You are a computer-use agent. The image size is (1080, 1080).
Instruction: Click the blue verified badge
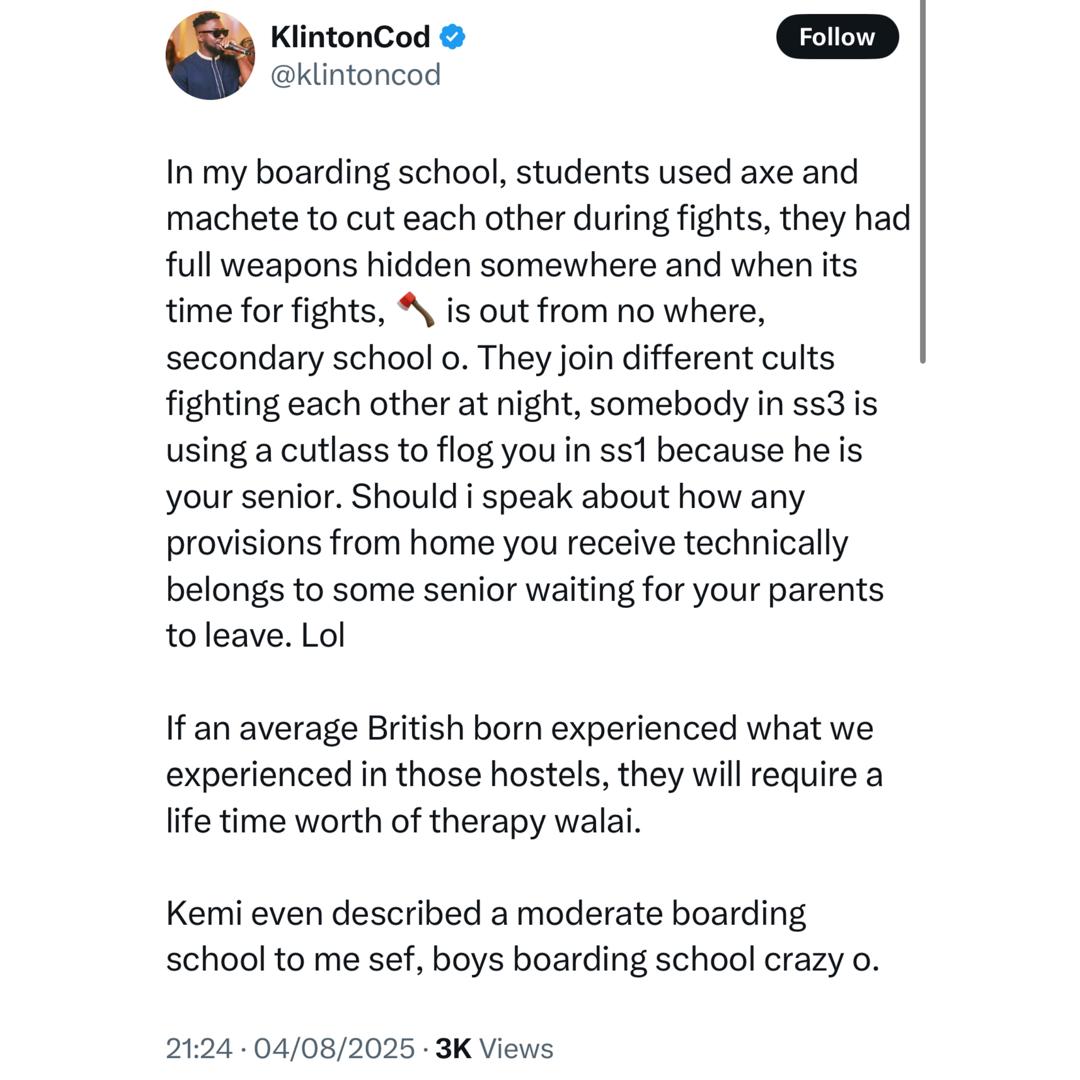coord(453,37)
